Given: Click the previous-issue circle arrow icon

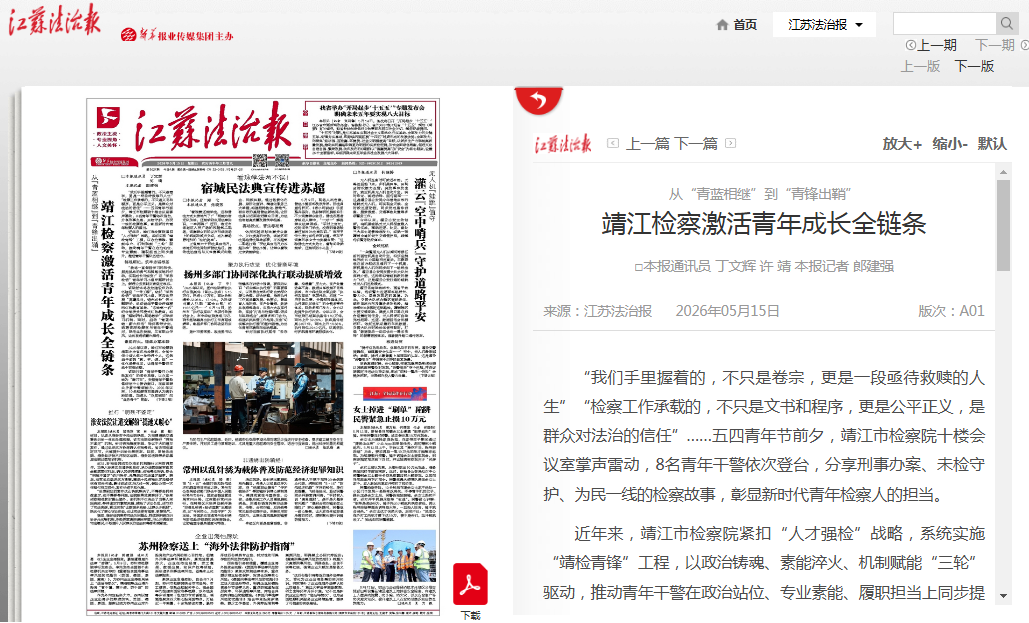Looking at the screenshot, I should (910, 45).
